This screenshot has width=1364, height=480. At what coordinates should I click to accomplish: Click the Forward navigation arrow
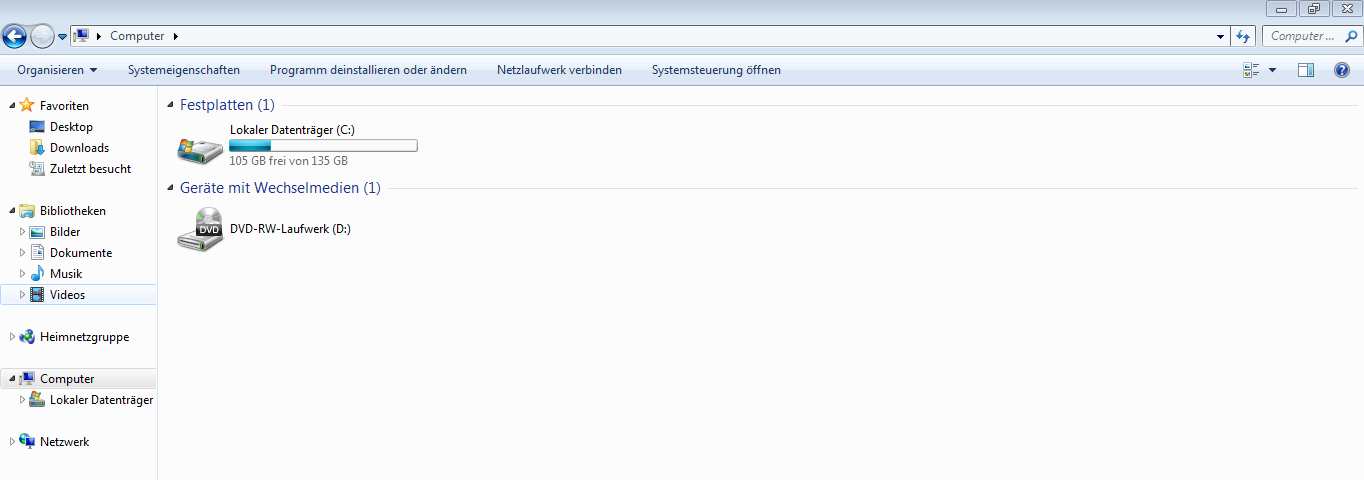pyautogui.click(x=42, y=37)
